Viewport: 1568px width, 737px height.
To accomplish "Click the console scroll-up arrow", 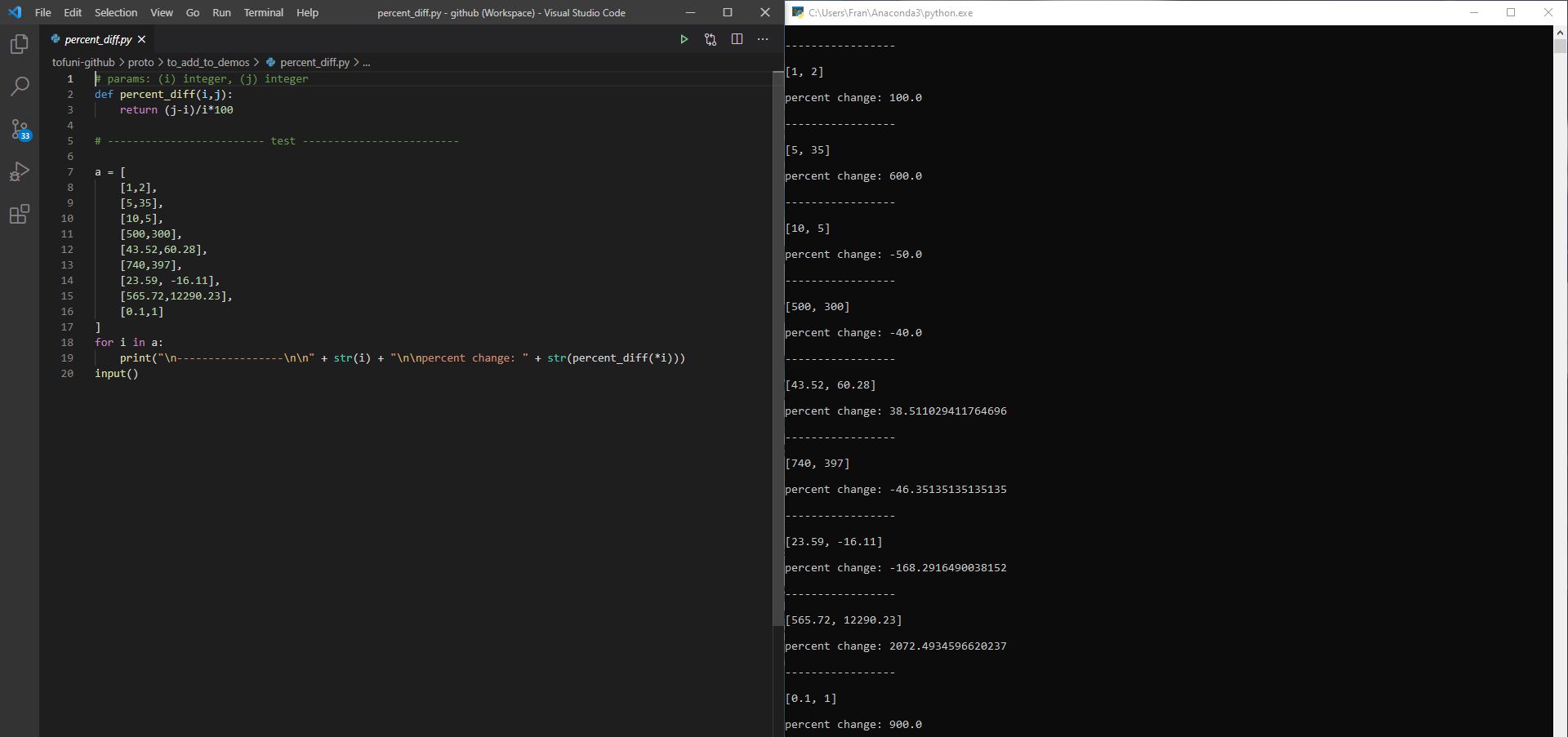I will pos(1560,32).
